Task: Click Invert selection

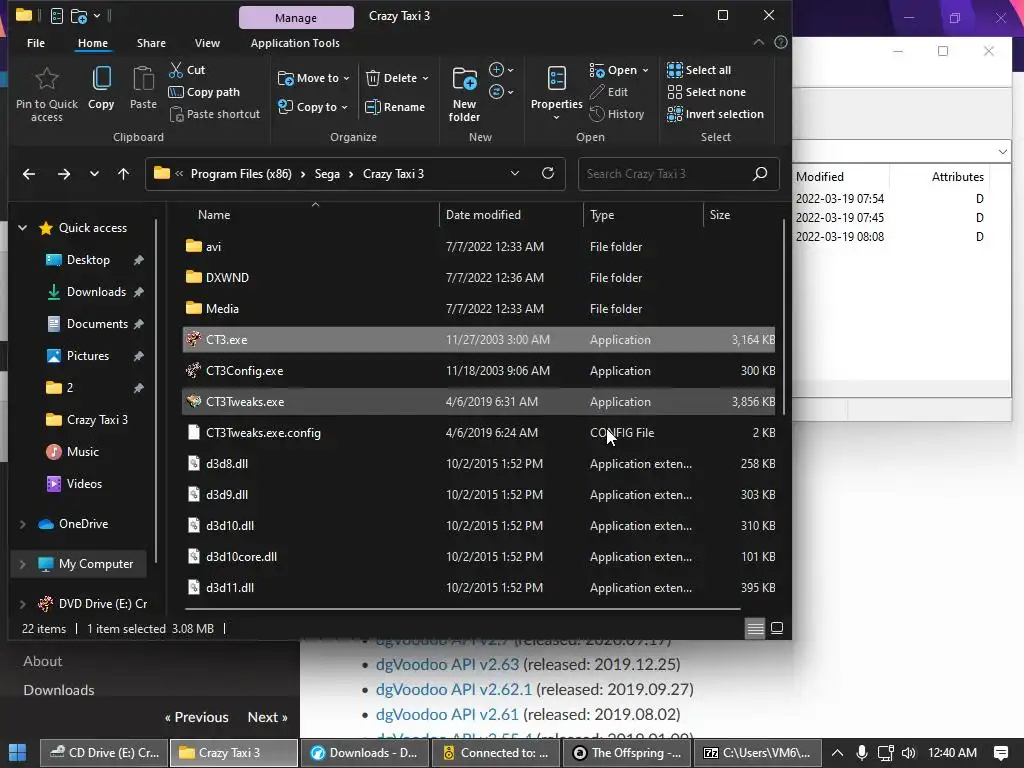Action: (715, 114)
